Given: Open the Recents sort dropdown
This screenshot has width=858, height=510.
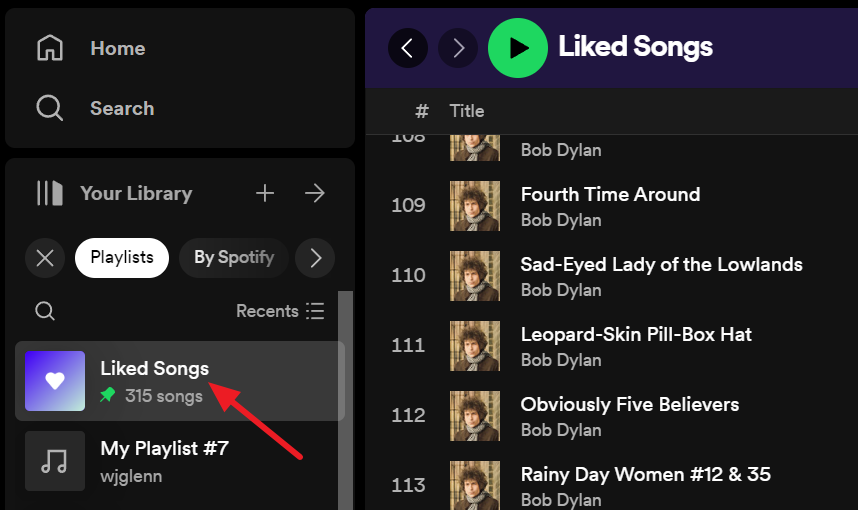Looking at the screenshot, I should click(x=280, y=311).
